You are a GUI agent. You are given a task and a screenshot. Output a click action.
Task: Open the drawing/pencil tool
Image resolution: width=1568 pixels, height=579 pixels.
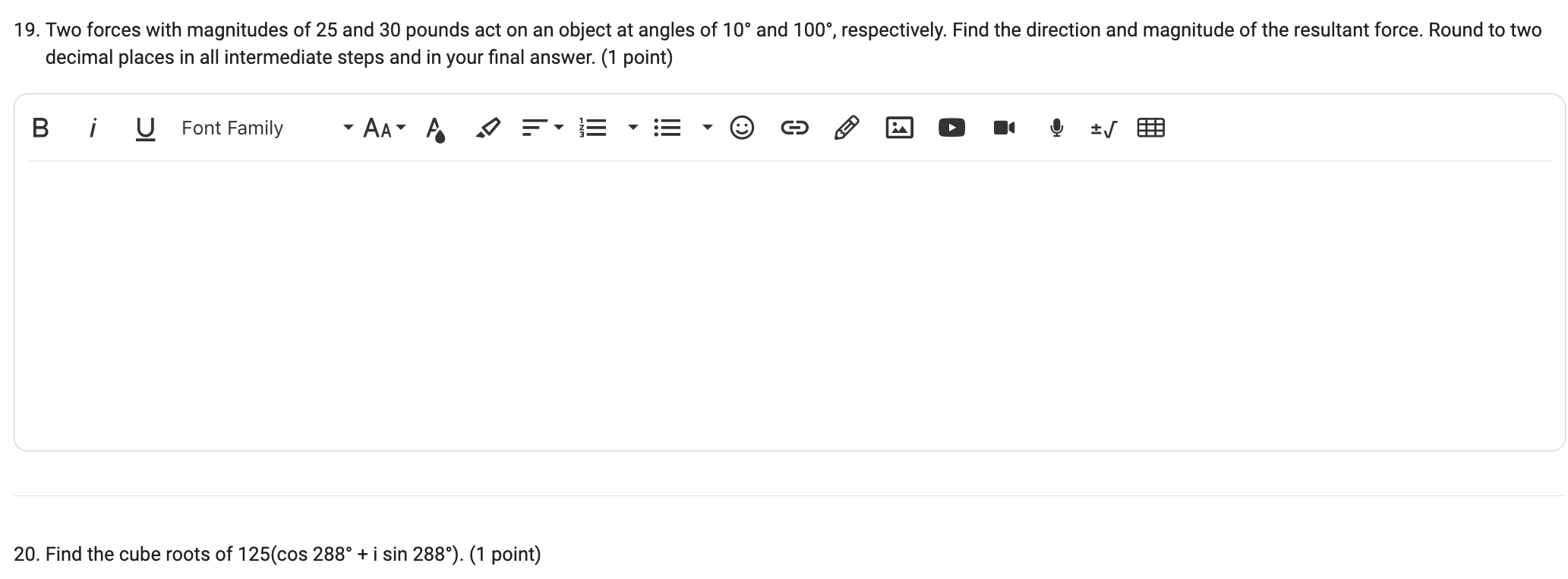coord(846,128)
